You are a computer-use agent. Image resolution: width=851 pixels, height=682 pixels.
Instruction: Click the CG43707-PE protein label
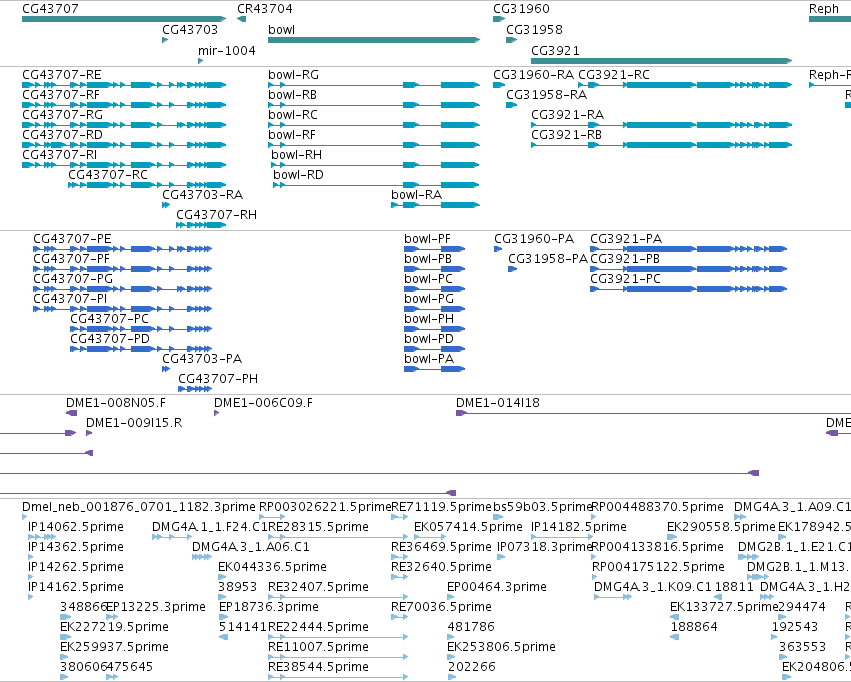[x=72, y=239]
